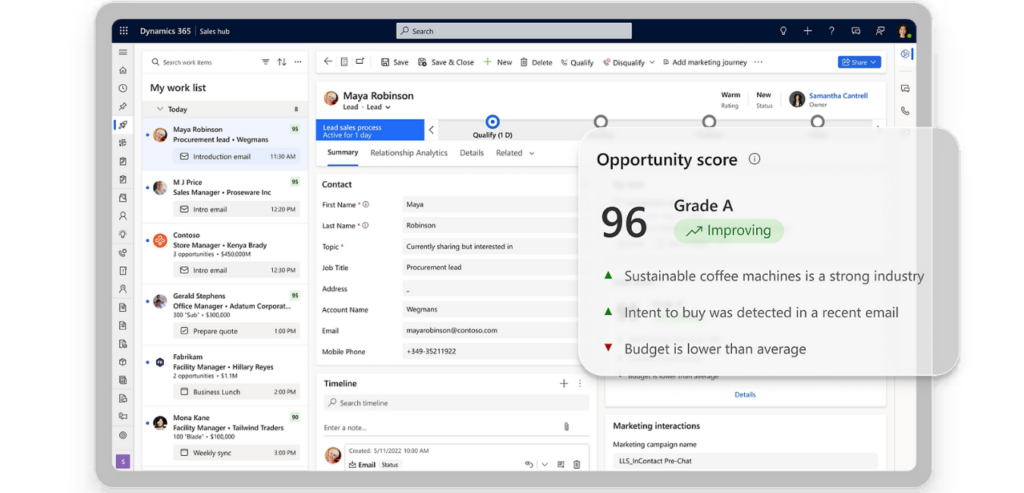Open chat icon in right rail
Viewport: 1024px width, 493px height.
coord(904,88)
